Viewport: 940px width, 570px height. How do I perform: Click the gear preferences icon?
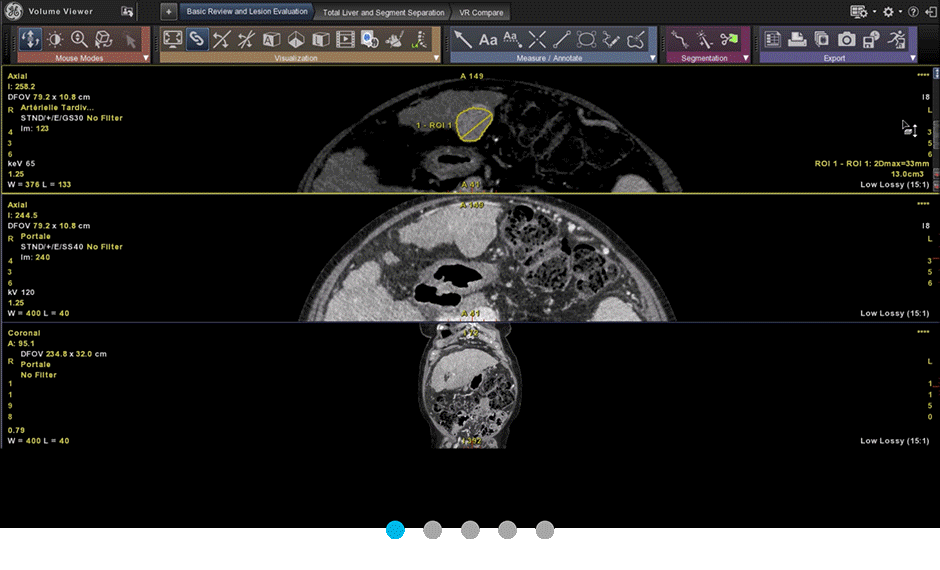pyautogui.click(x=888, y=11)
